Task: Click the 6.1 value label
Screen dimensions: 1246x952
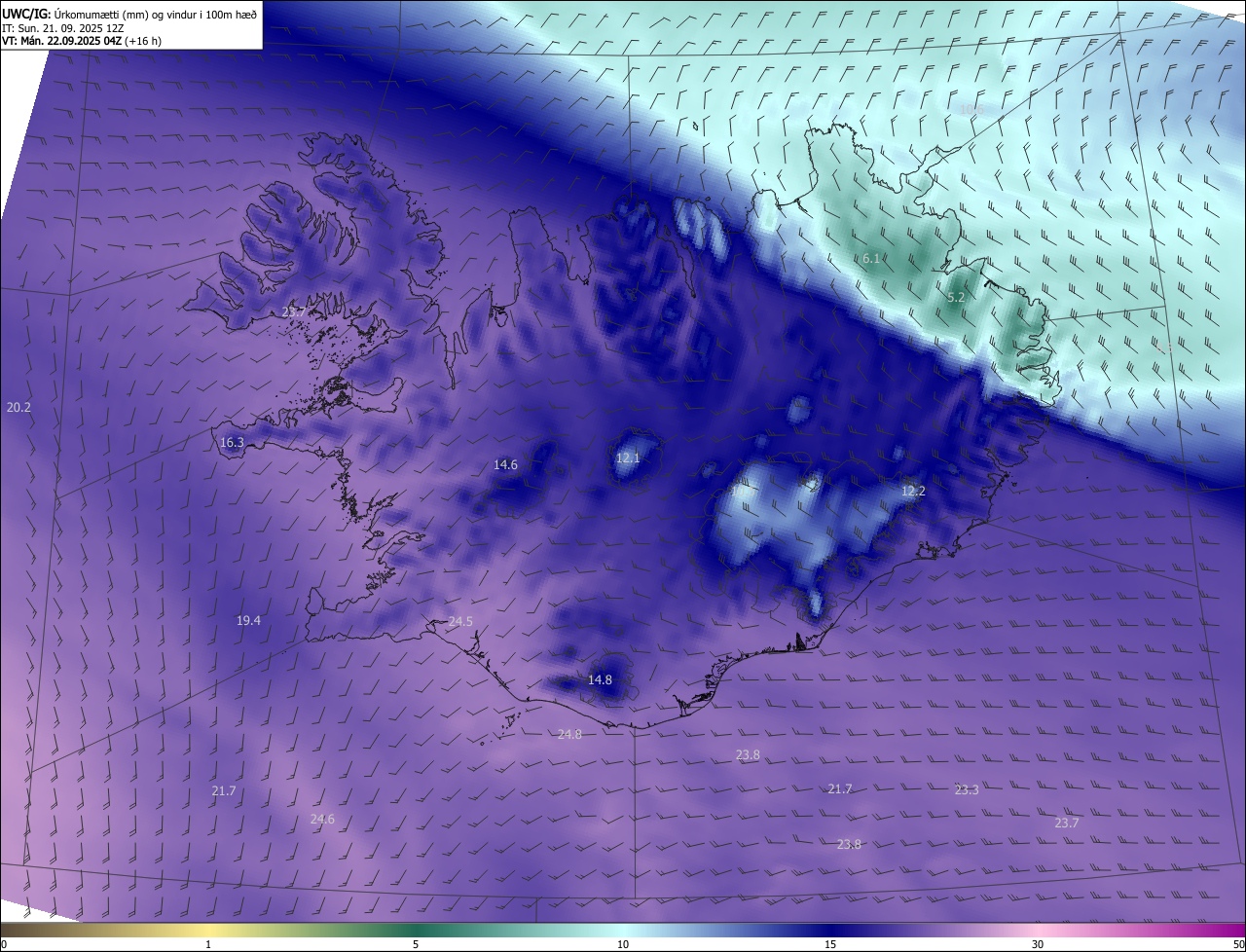Action: click(x=871, y=259)
